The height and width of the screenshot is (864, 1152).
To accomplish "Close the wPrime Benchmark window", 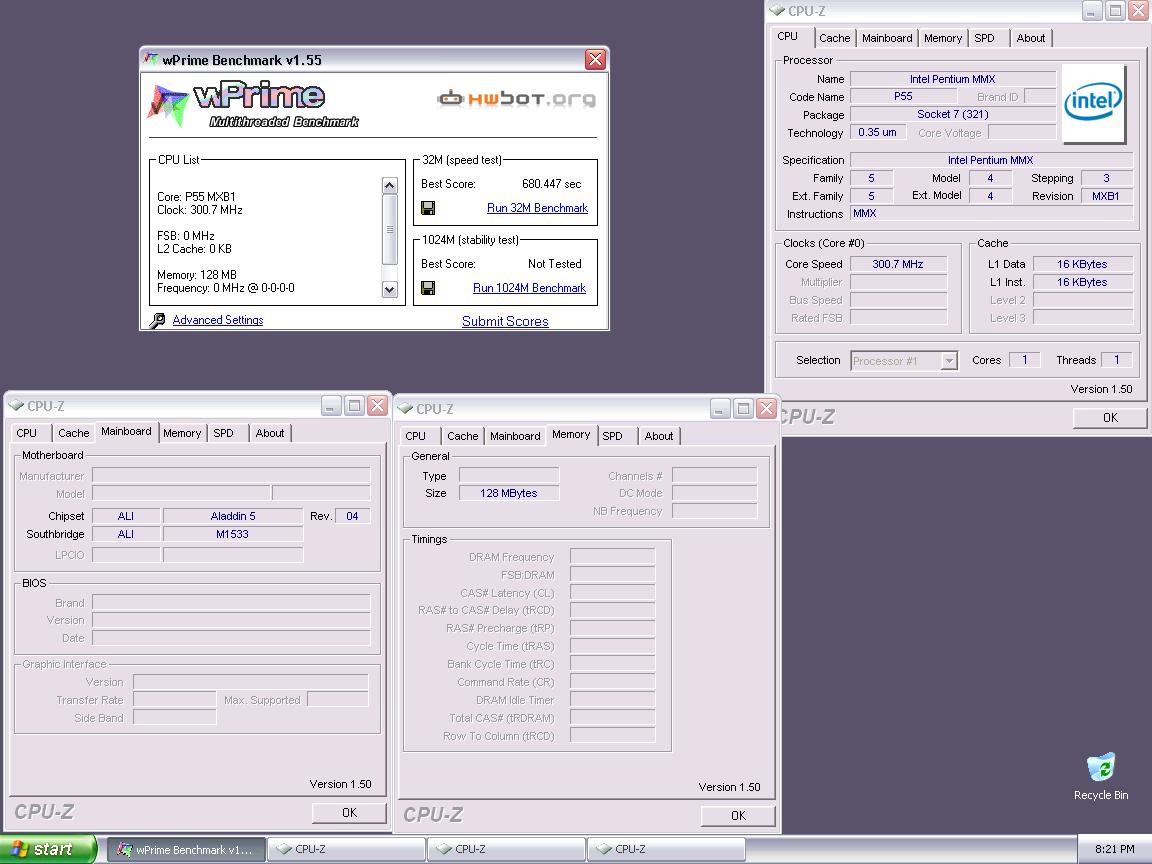I will [595, 60].
